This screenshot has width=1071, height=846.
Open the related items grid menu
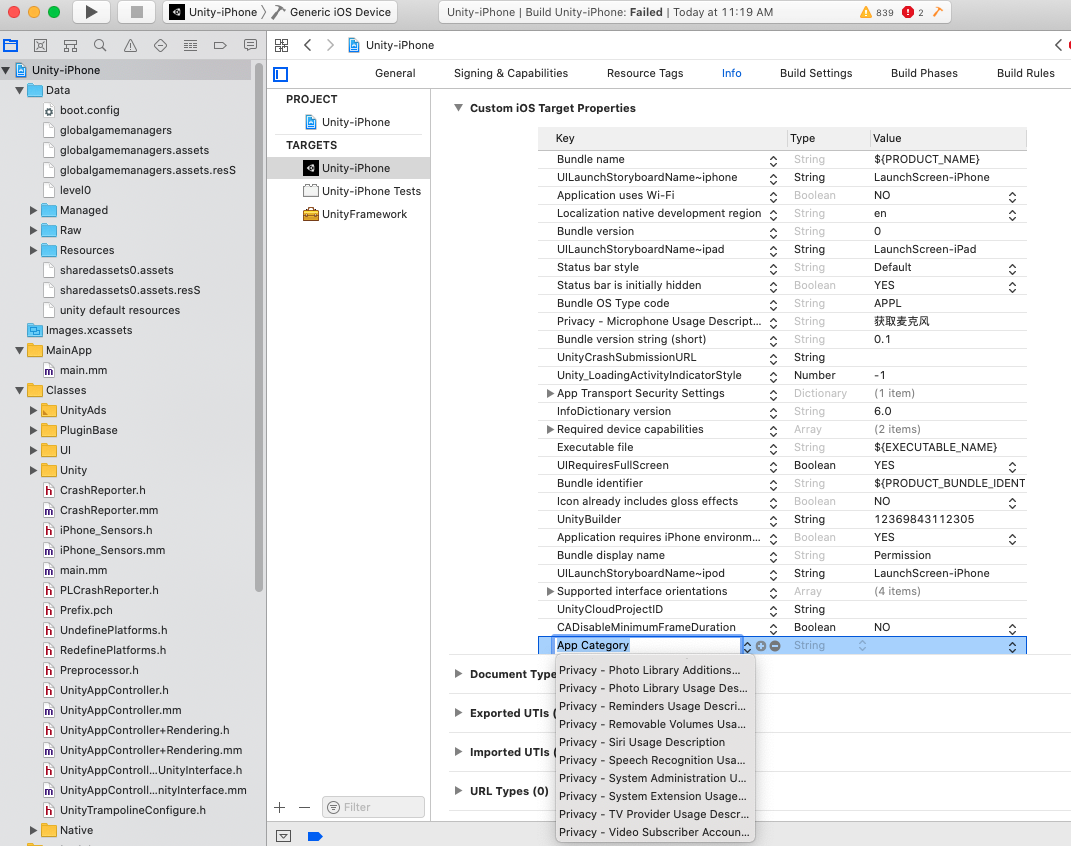point(281,45)
